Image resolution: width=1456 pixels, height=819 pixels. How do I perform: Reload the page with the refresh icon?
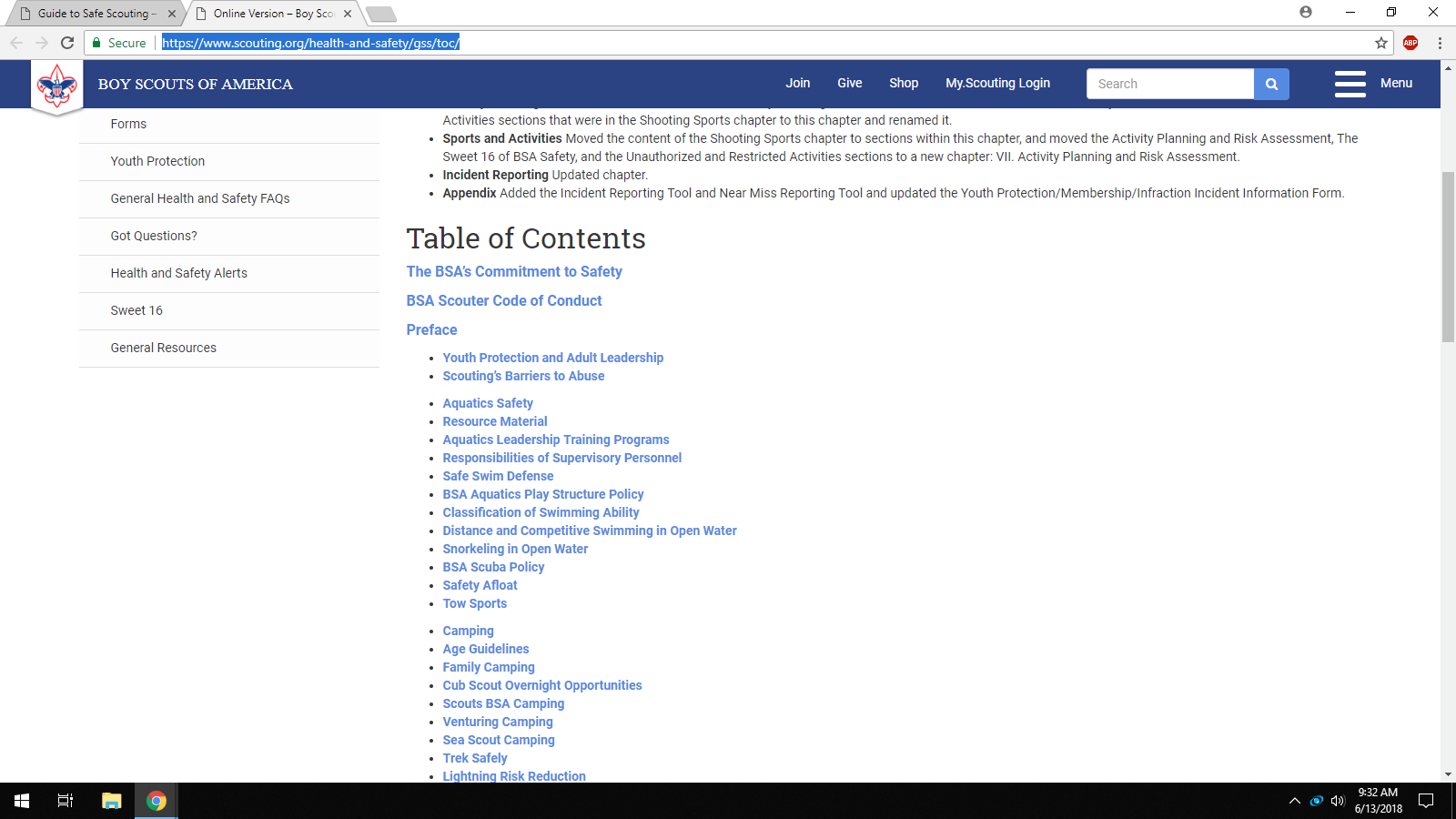tap(67, 43)
